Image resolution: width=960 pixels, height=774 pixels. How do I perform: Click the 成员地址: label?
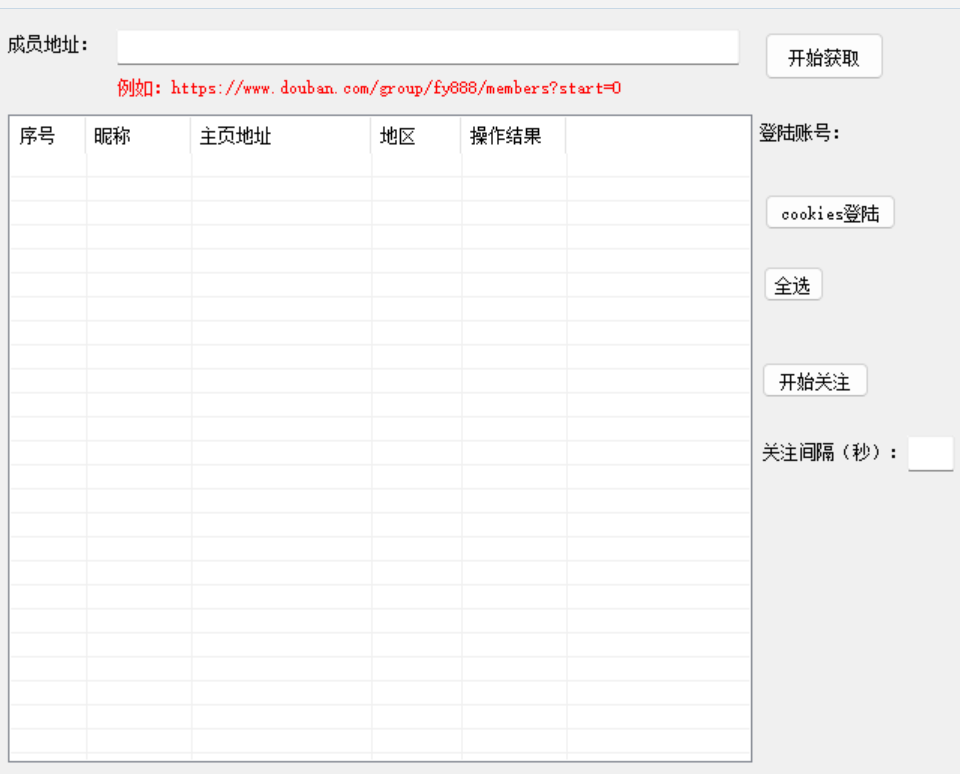[x=48, y=45]
